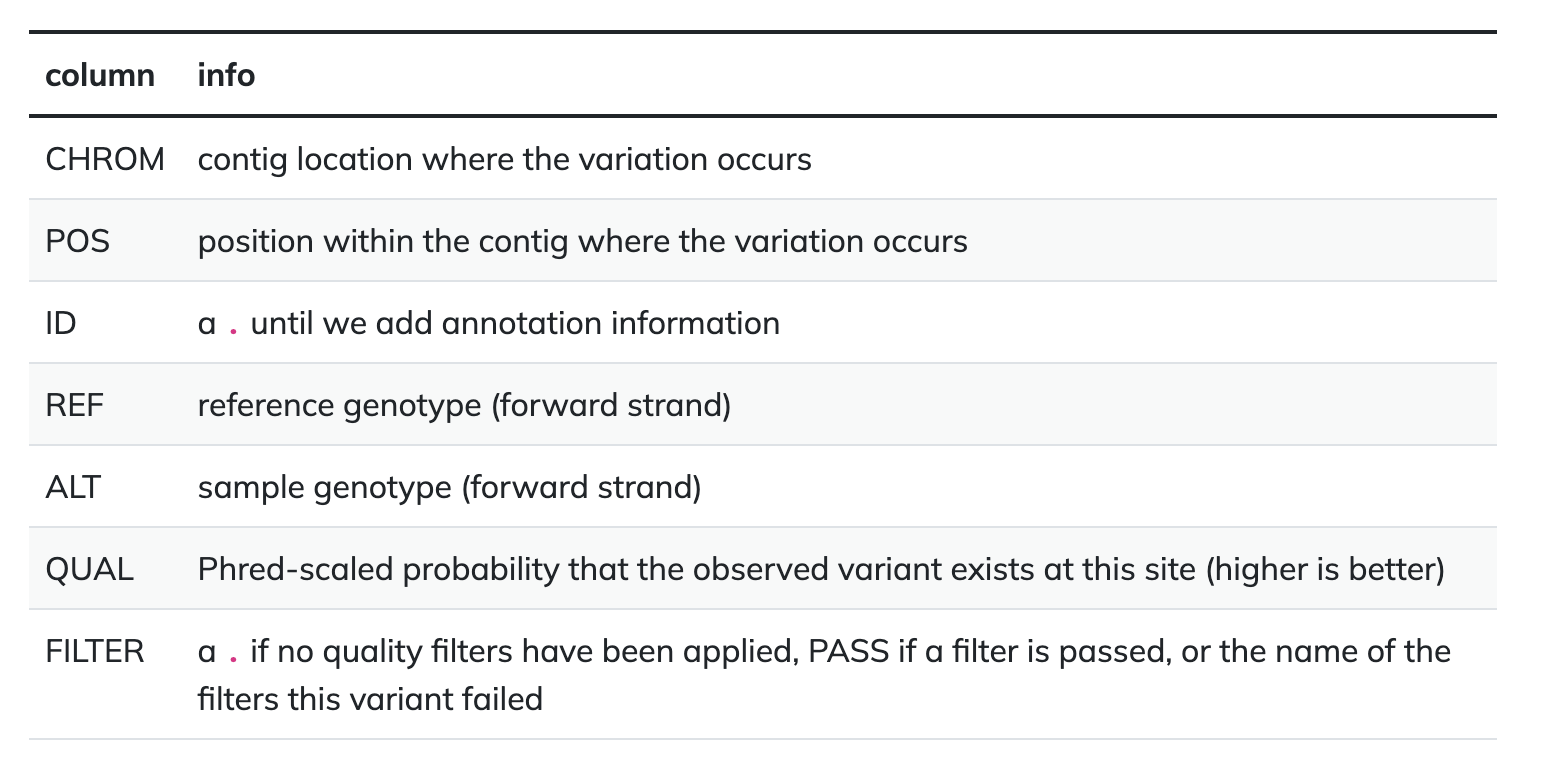Click the FILTER column name cell
The width and height of the screenshot is (1558, 774).
pyautogui.click(x=95, y=651)
